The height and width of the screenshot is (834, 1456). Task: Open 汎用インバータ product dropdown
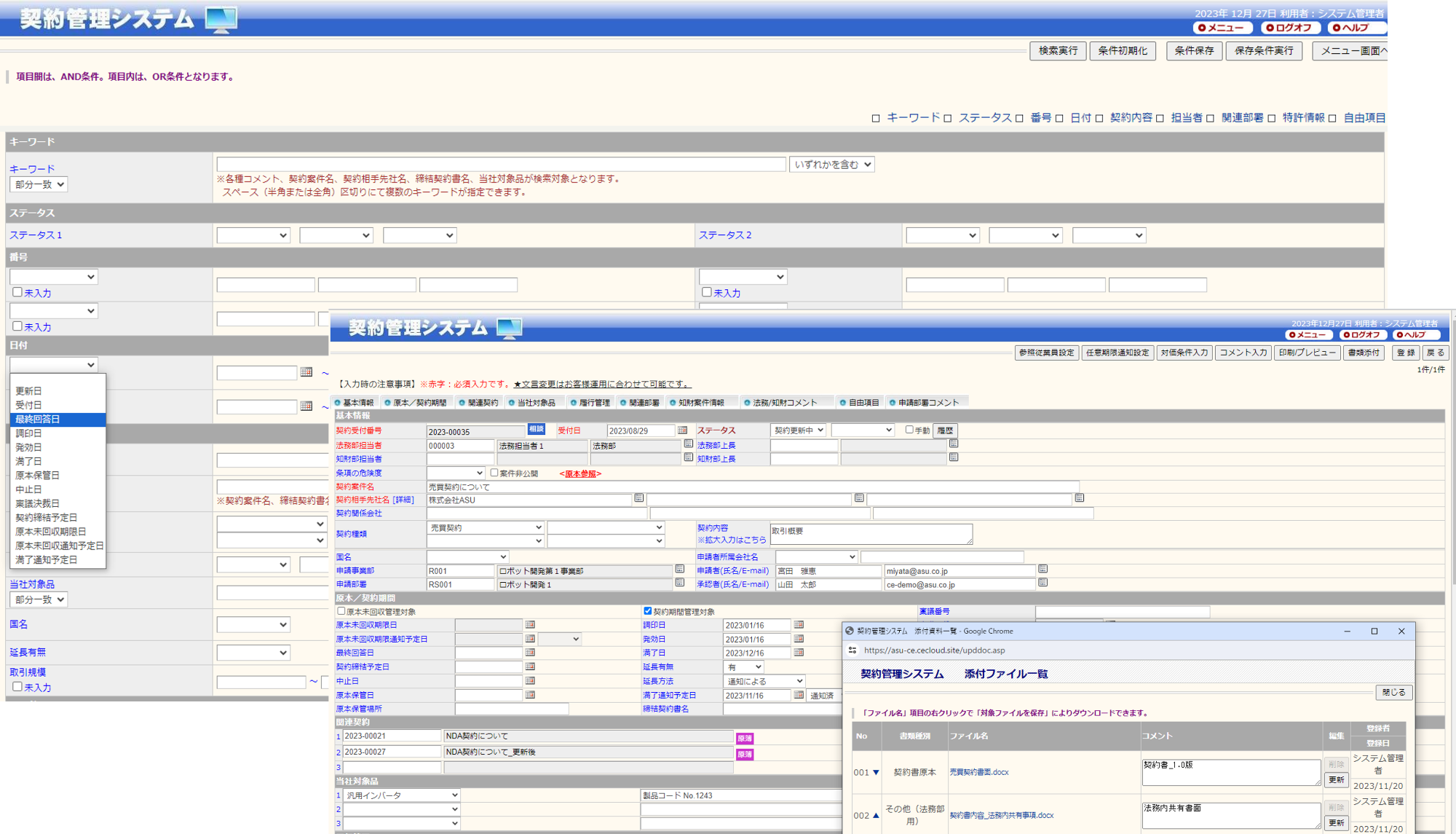click(x=401, y=795)
